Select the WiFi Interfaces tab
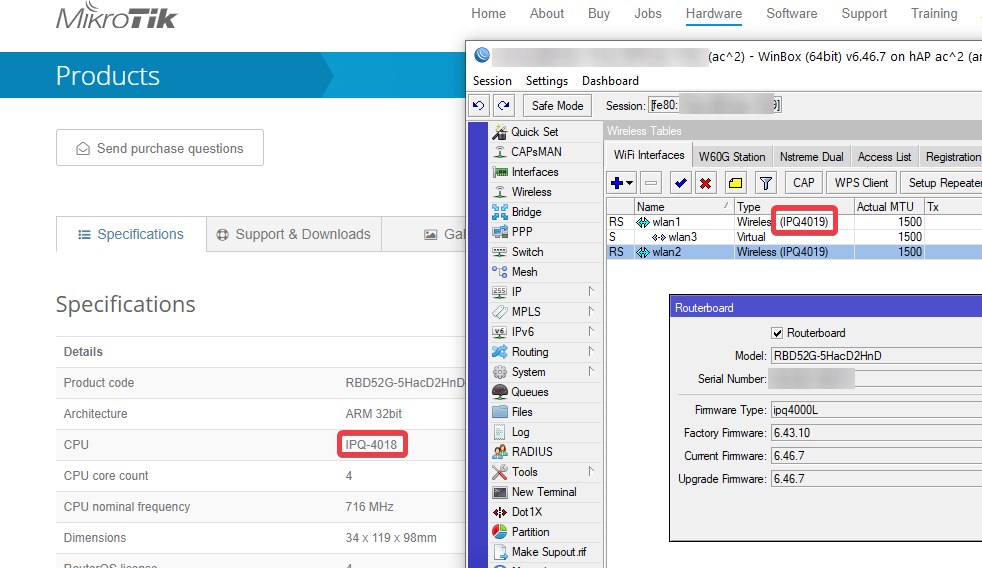 pos(649,155)
